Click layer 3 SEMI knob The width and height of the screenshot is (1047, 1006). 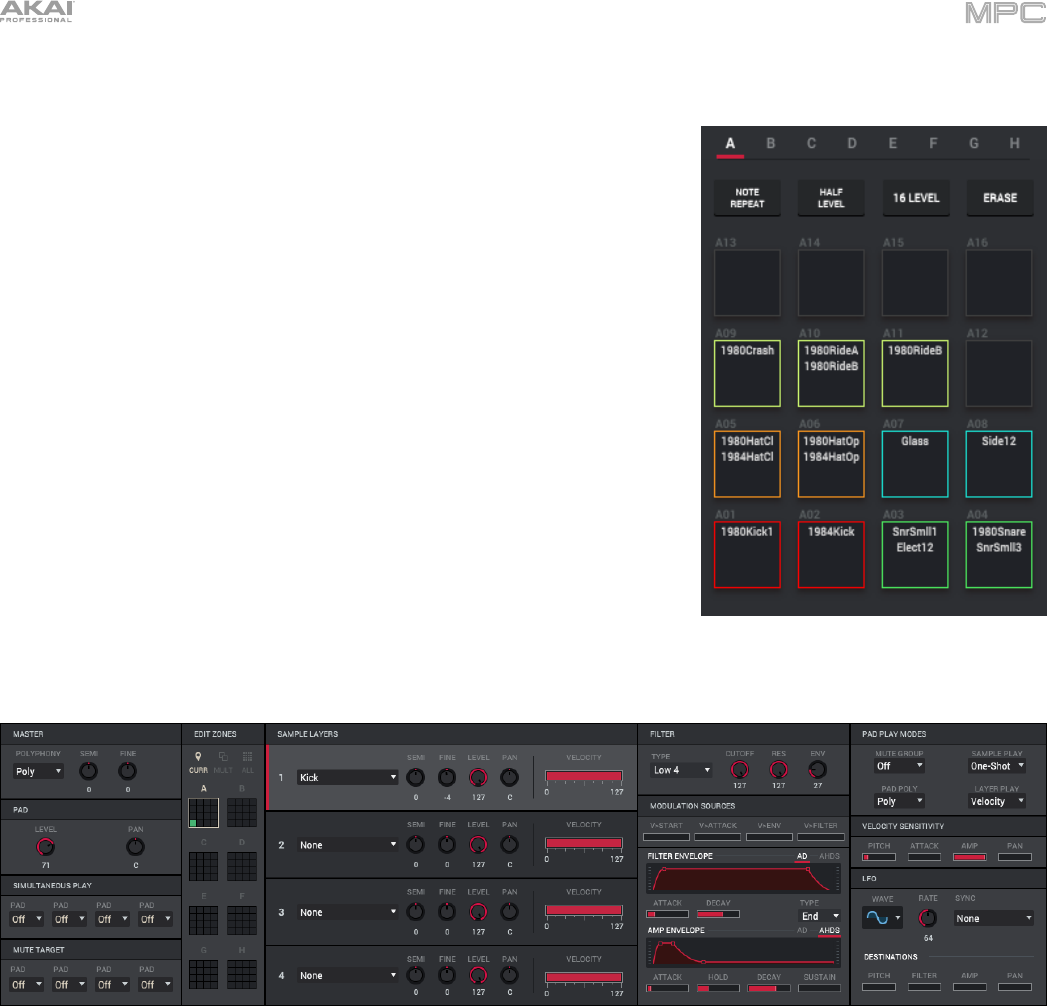[415, 912]
